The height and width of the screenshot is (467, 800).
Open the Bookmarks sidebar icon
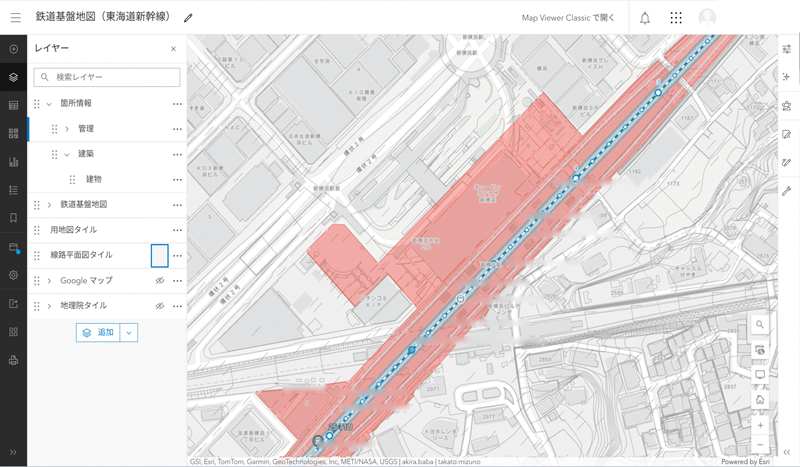click(13, 218)
